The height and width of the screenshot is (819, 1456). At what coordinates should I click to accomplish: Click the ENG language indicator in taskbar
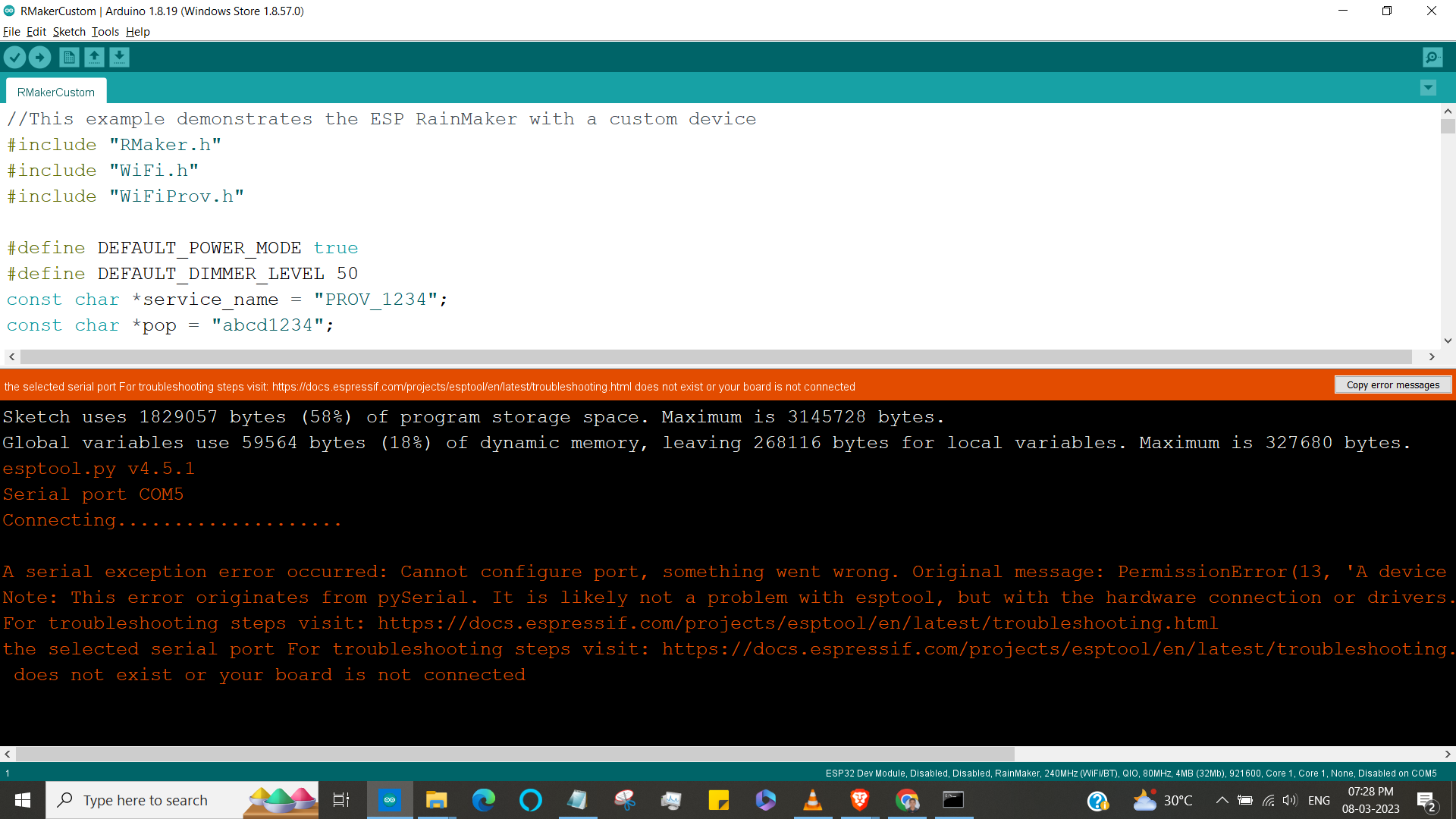(x=1321, y=799)
